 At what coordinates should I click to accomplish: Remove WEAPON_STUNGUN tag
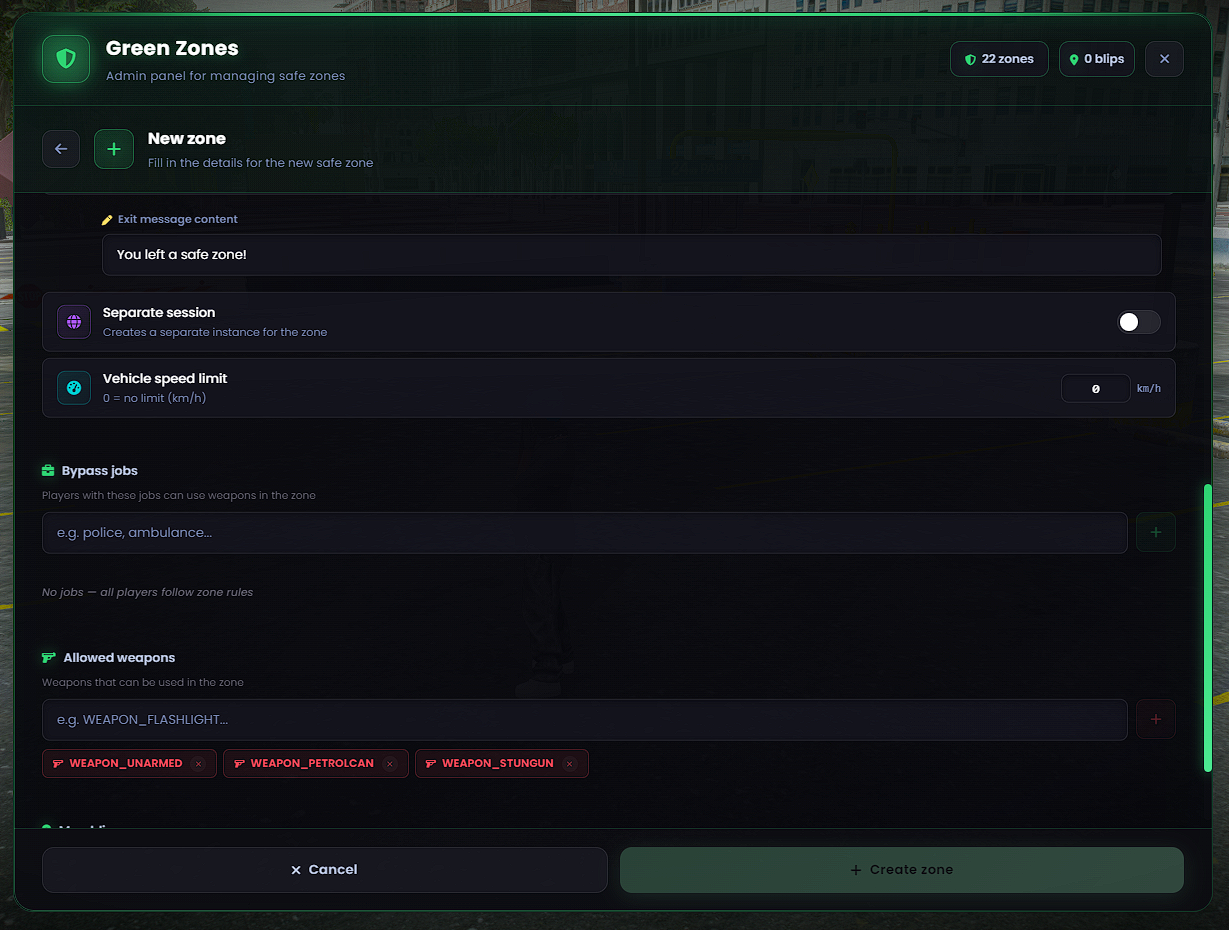click(x=570, y=764)
